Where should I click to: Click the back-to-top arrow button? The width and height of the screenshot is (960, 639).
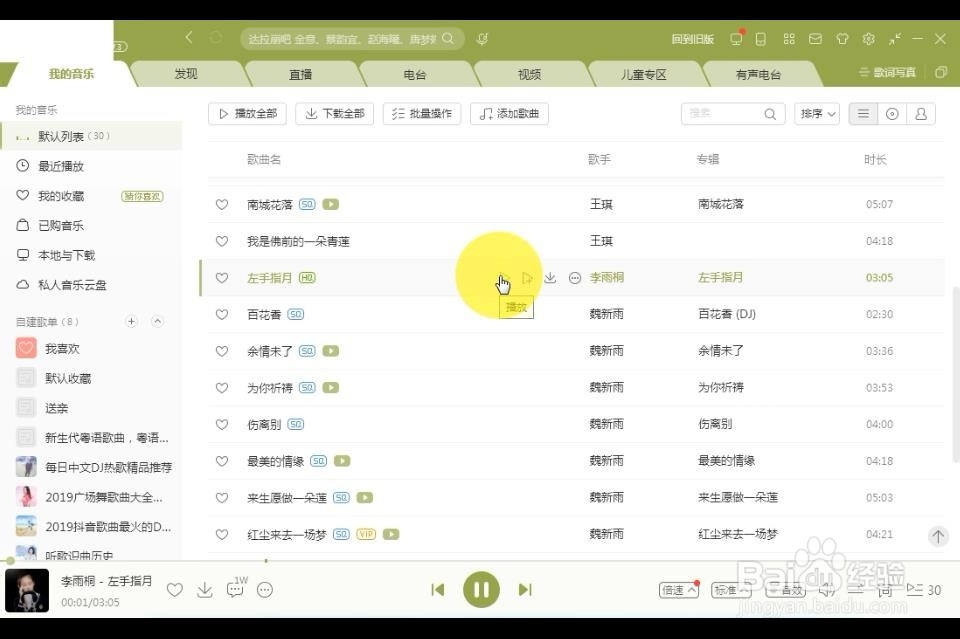[938, 536]
